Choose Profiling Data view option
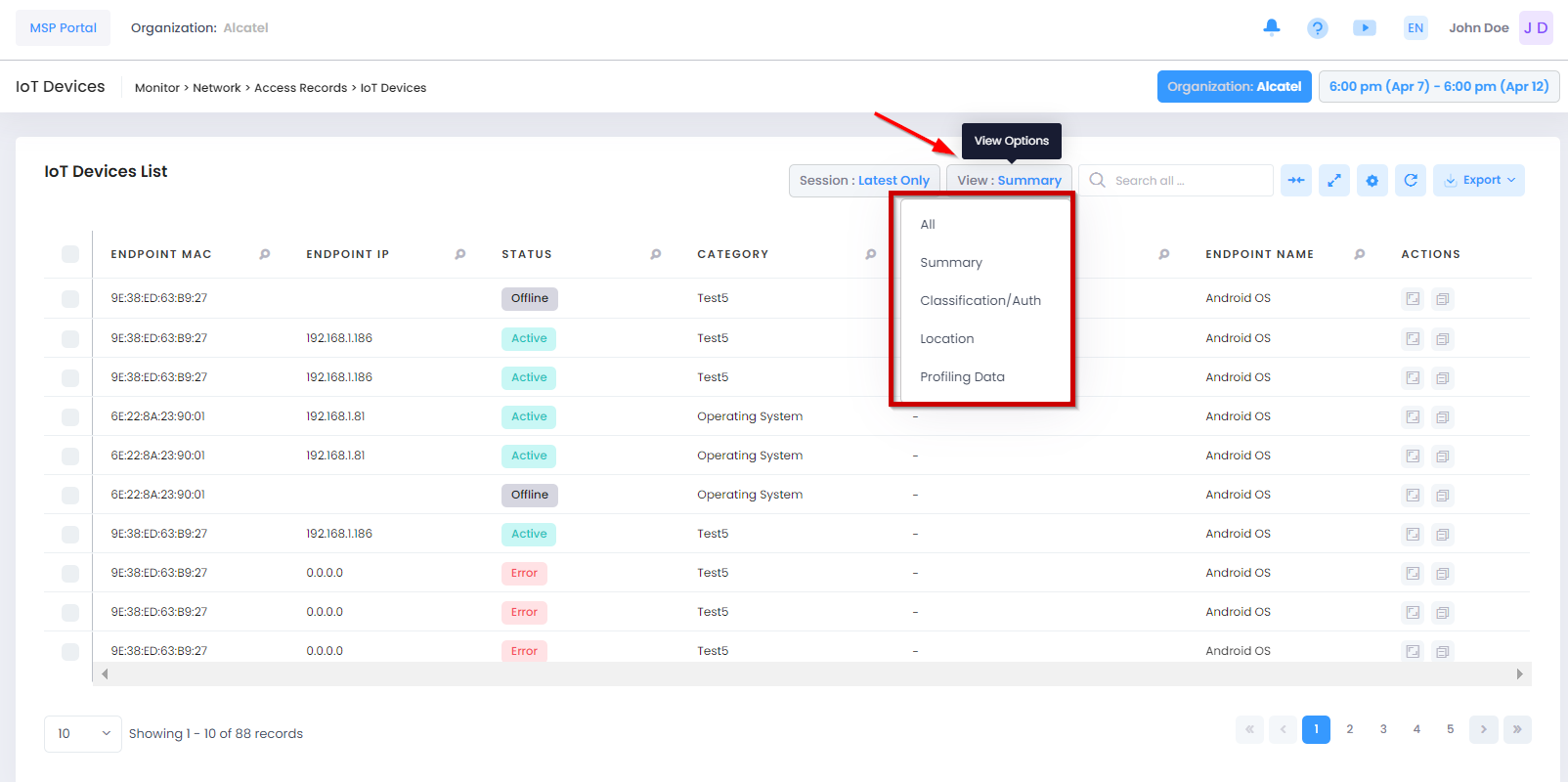The image size is (1568, 782). click(985, 376)
